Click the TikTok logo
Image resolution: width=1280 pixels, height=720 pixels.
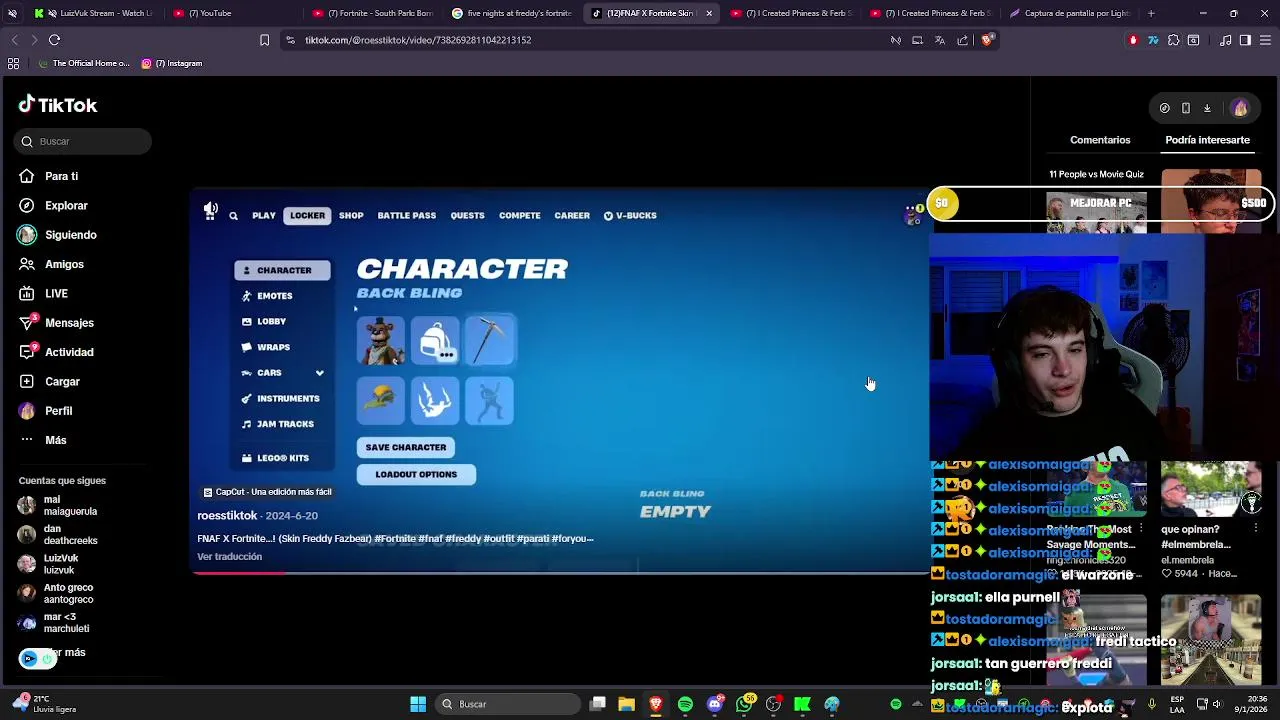point(58,105)
